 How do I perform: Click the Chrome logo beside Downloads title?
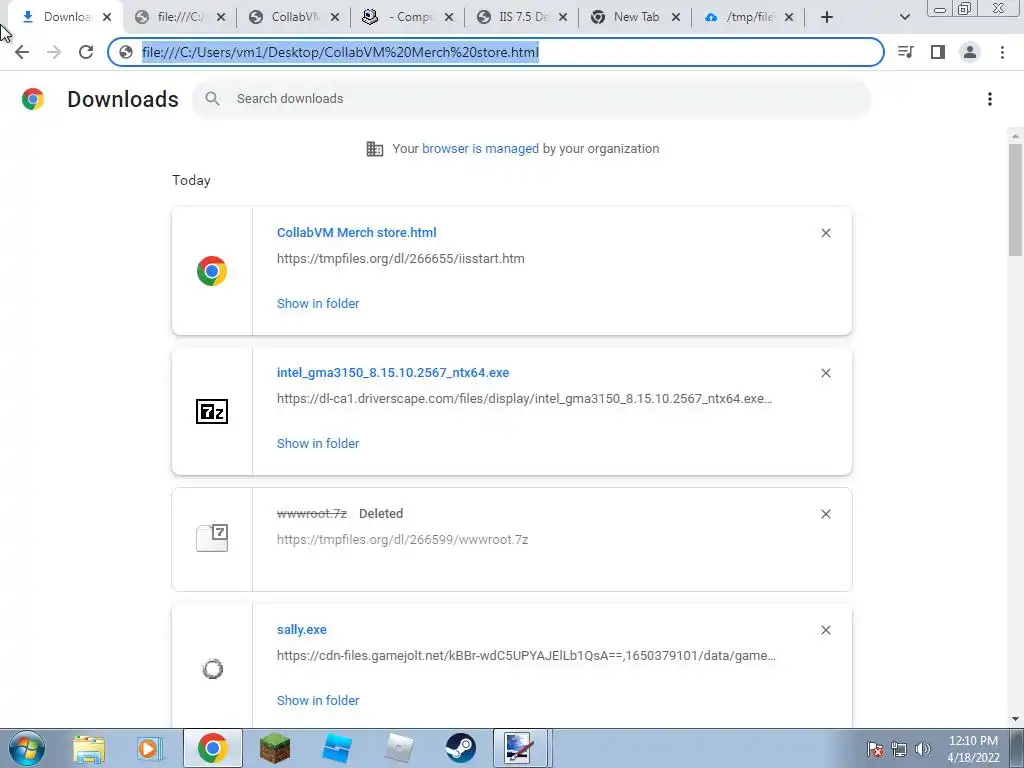pyautogui.click(x=33, y=99)
